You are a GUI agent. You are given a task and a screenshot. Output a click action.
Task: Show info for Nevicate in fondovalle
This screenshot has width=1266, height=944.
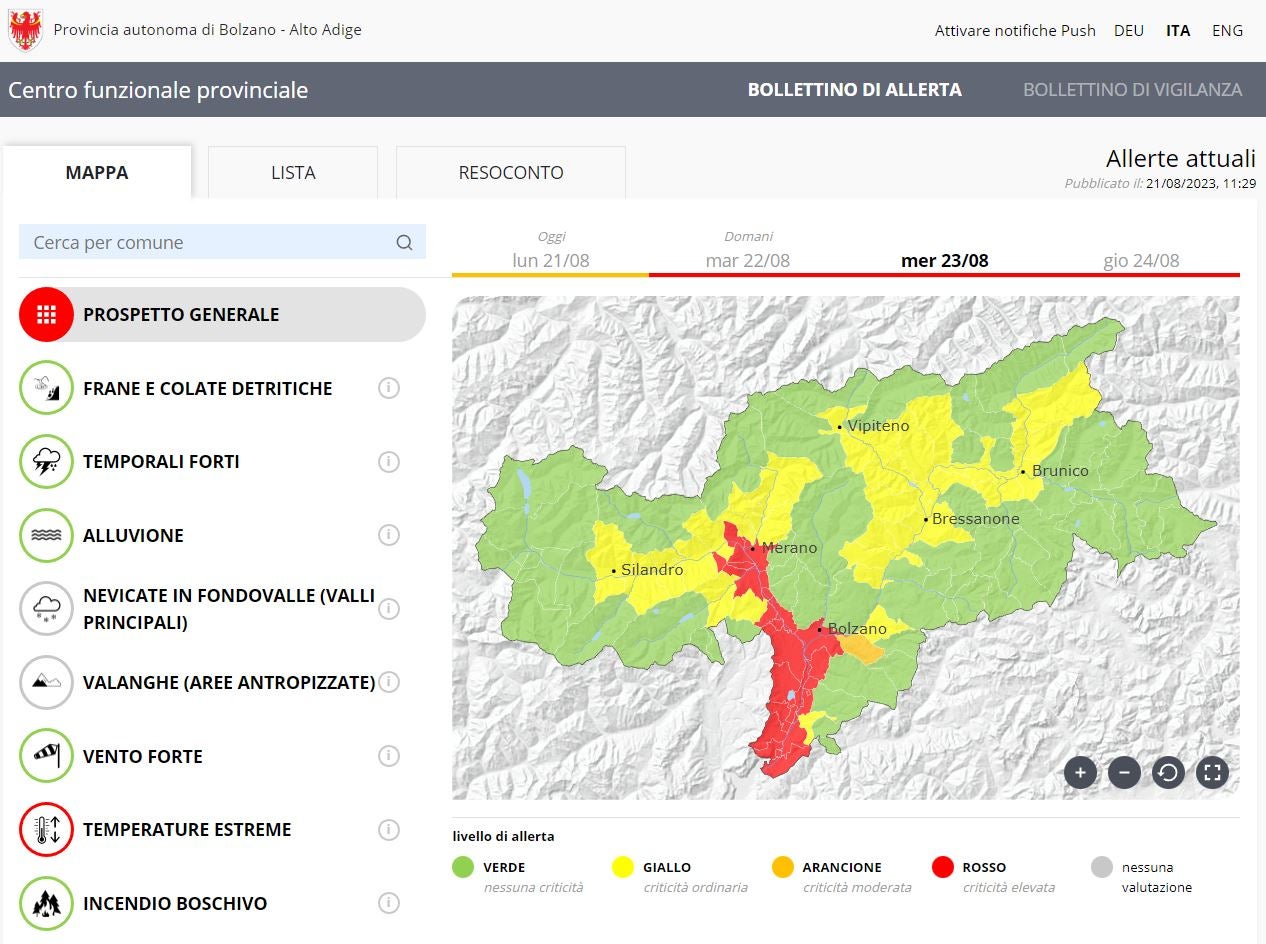pos(389,609)
